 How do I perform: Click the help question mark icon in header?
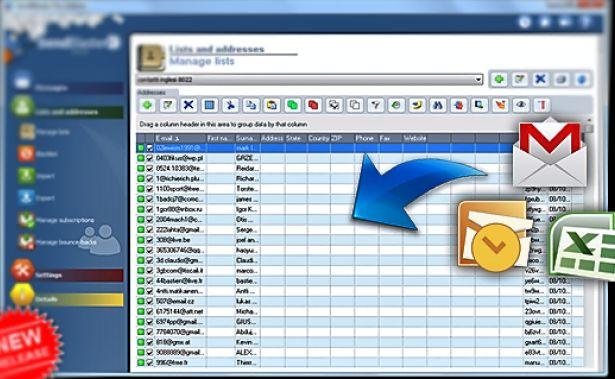[586, 22]
